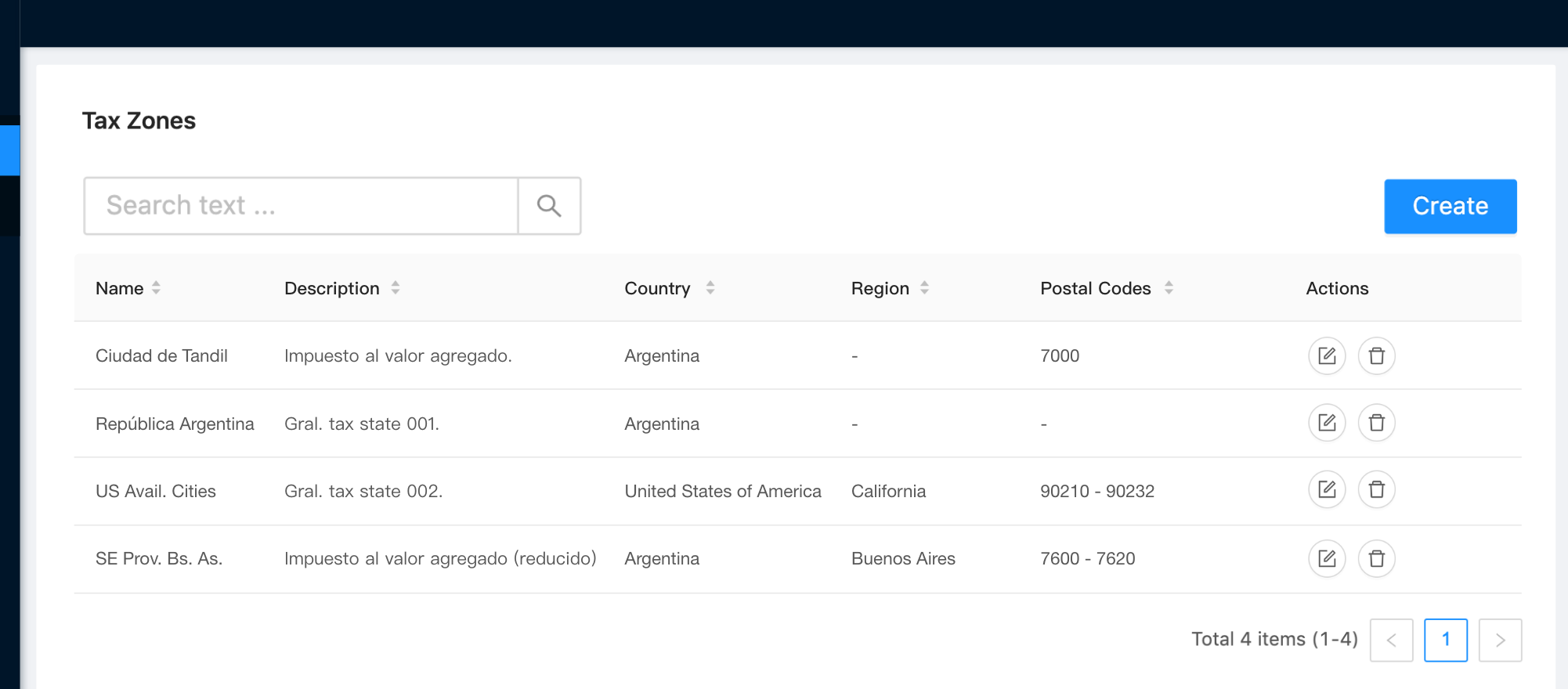Image resolution: width=1568 pixels, height=689 pixels.
Task: Focus the Search text input field
Action: [302, 206]
